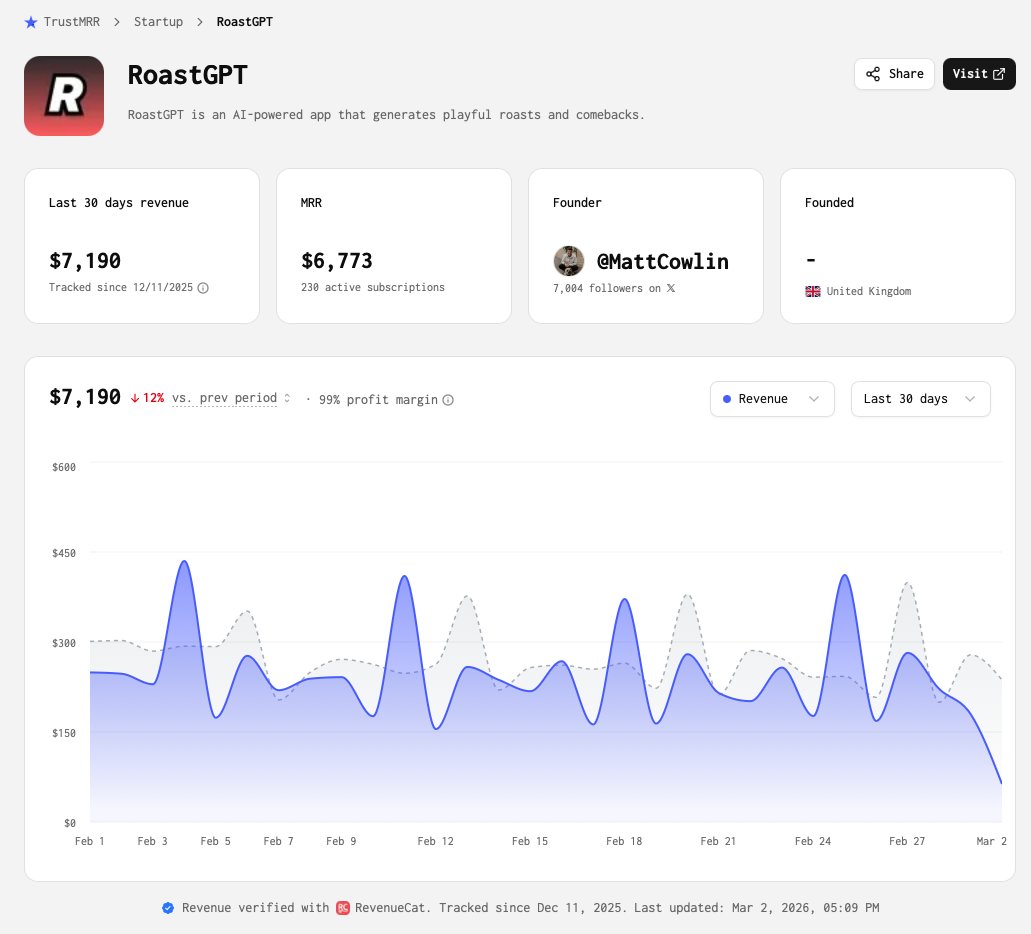
Task: Click the external link icon on Visit
Action: [999, 74]
